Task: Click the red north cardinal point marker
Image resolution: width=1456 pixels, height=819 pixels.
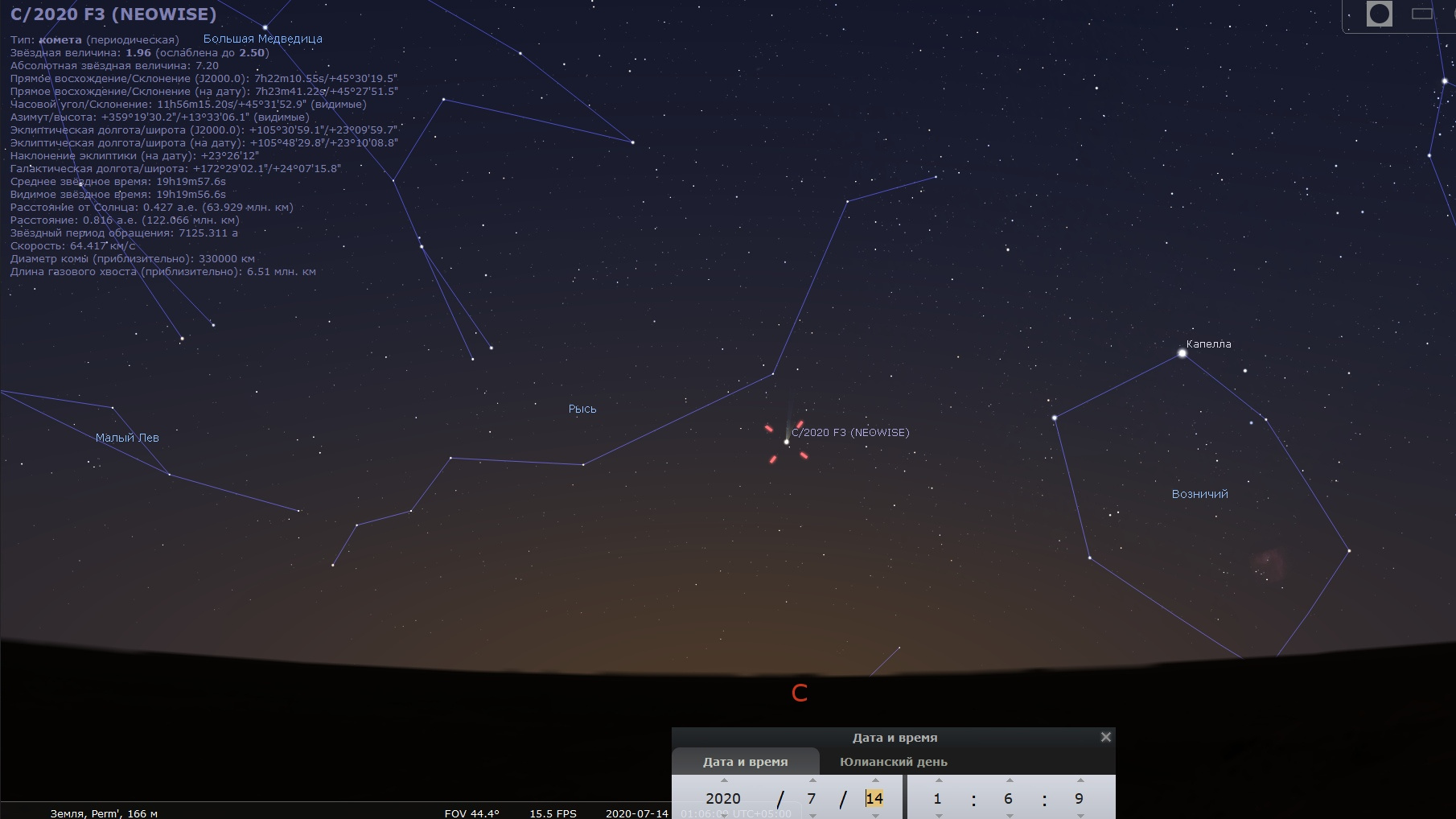Action: click(800, 693)
